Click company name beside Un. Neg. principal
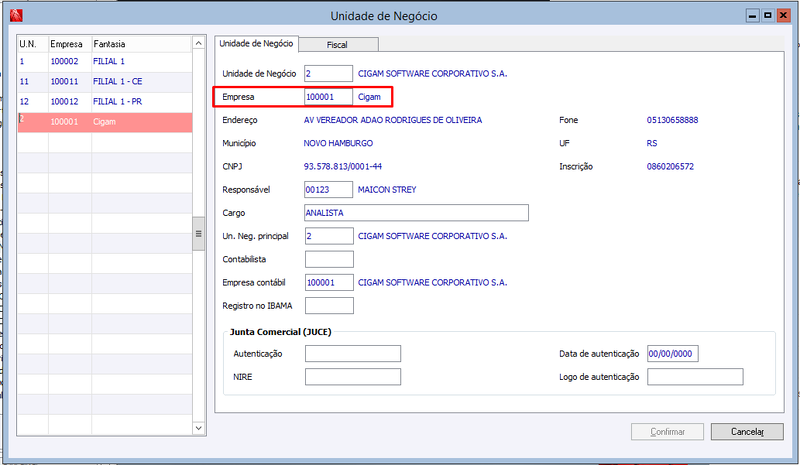Image resolution: width=800 pixels, height=465 pixels. [x=433, y=236]
